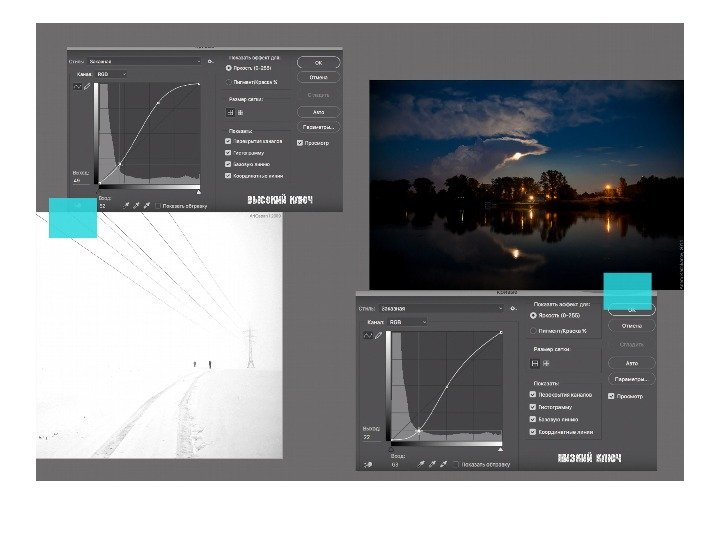The width and height of the screenshot is (720, 540).
Task: Select lower curve control point in ВЫСОКИЙ КЛЮЧ dialog
Action: coord(120,164)
